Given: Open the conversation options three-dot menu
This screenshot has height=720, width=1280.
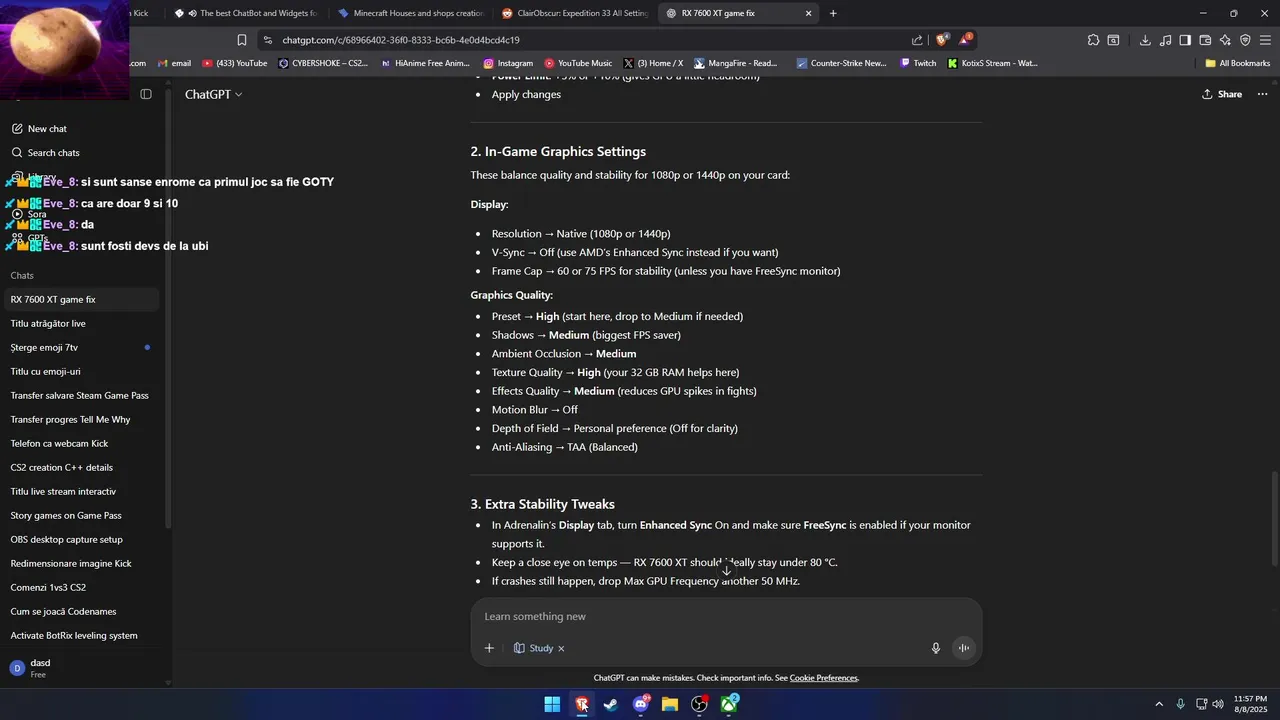Looking at the screenshot, I should point(1264,94).
